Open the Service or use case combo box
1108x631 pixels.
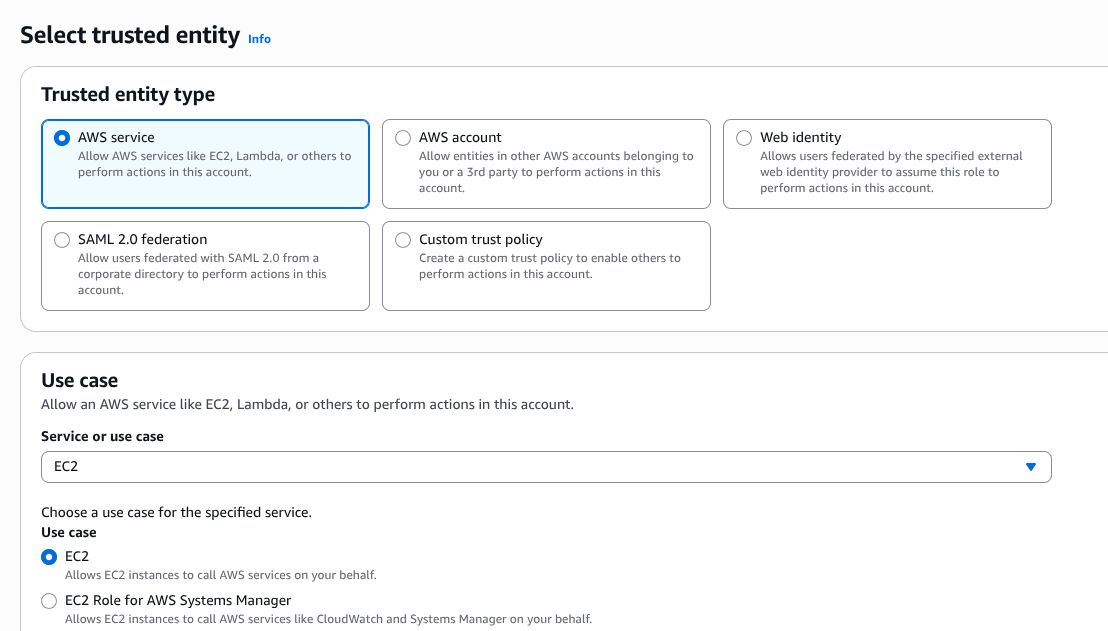coord(530,467)
